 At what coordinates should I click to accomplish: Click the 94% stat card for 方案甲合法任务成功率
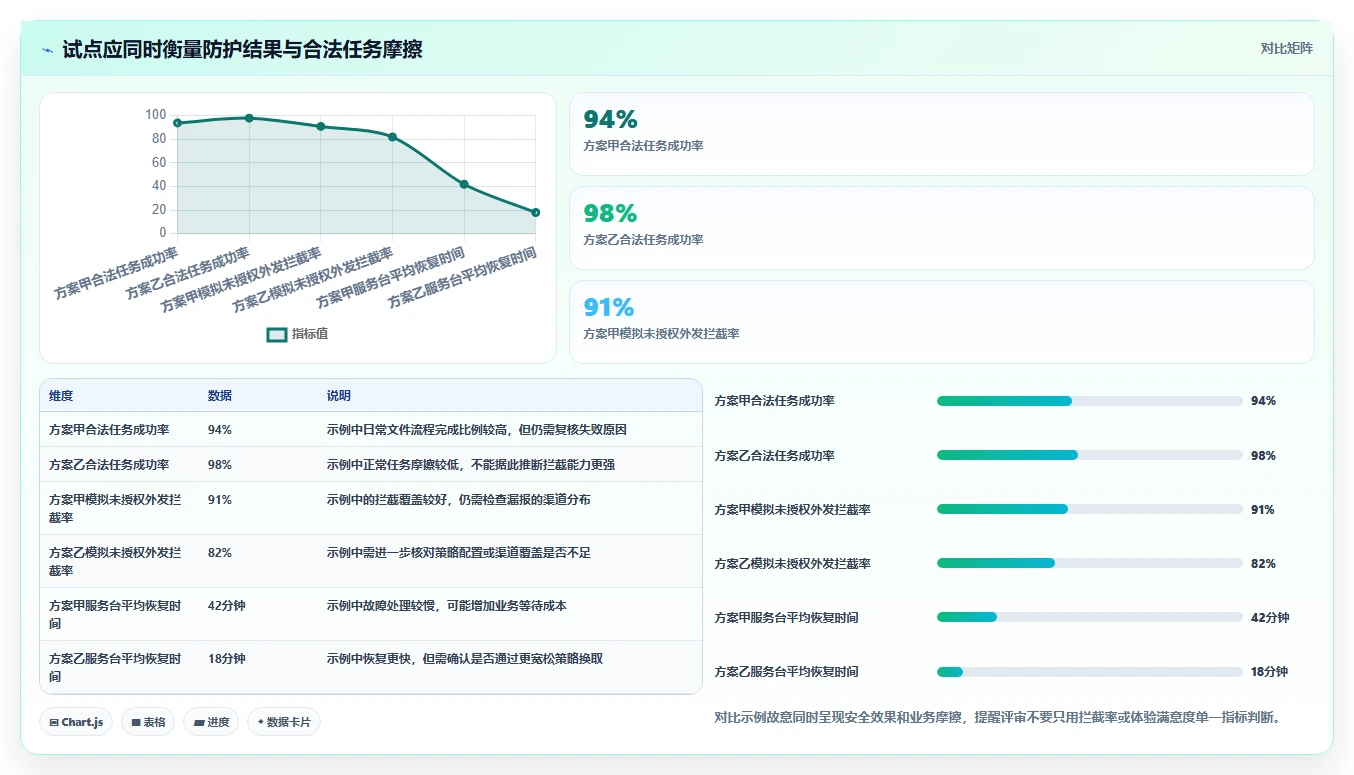tap(941, 134)
